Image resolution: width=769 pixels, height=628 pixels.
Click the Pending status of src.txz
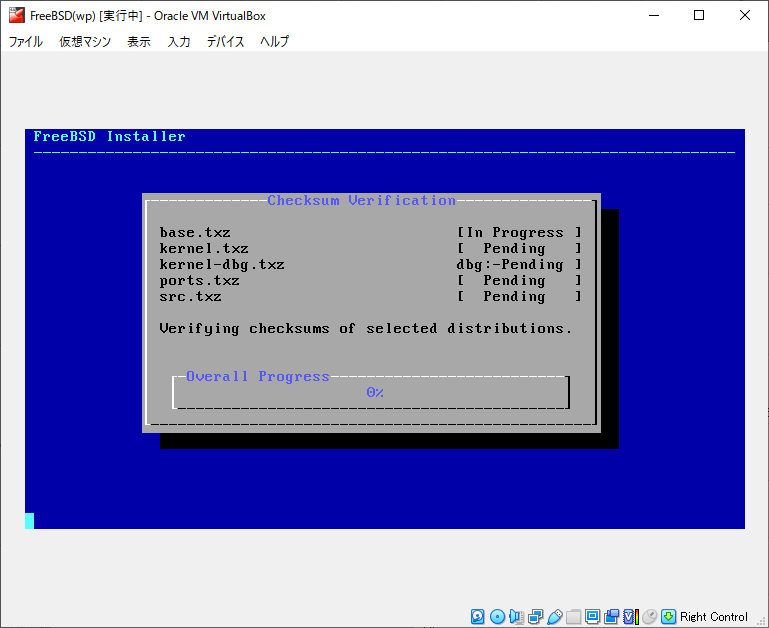point(519,296)
